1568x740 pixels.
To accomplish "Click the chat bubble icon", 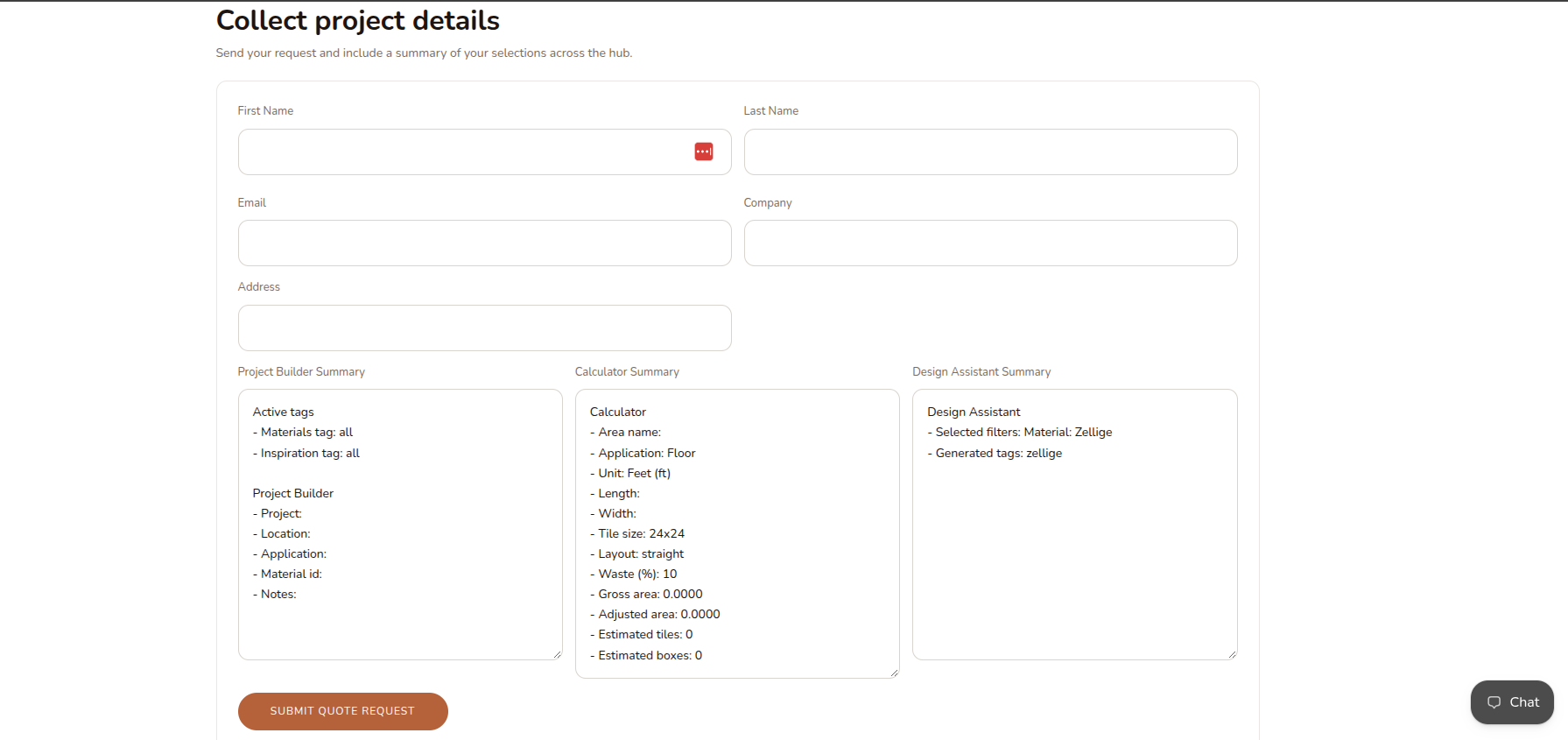I will [1494, 702].
